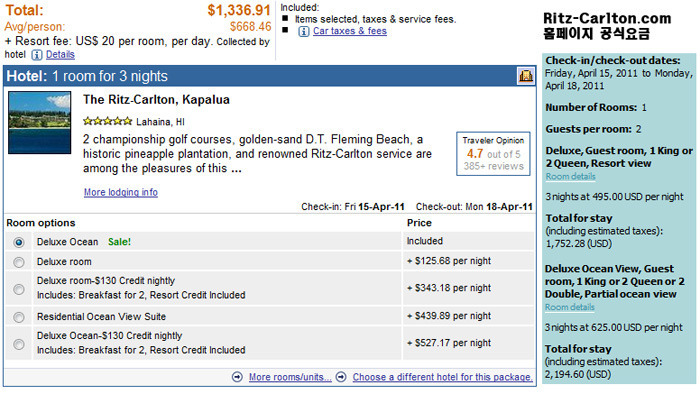Open the resort fee Details link
The image size is (700, 394).
click(x=60, y=54)
